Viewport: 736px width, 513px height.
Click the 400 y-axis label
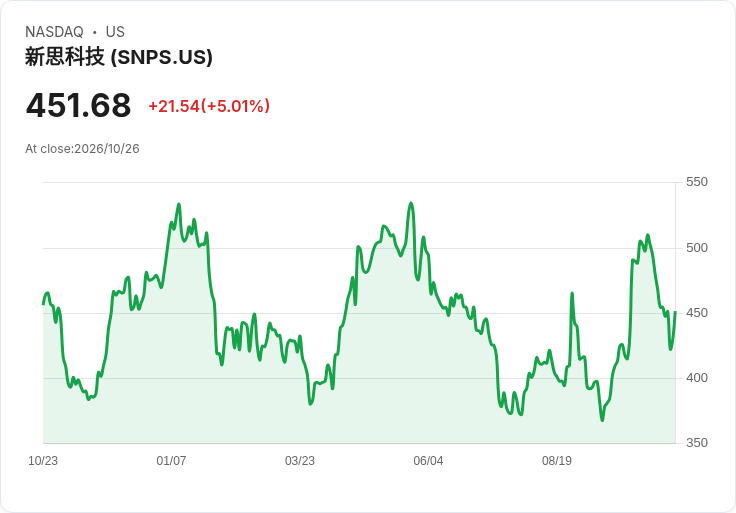[x=697, y=378]
